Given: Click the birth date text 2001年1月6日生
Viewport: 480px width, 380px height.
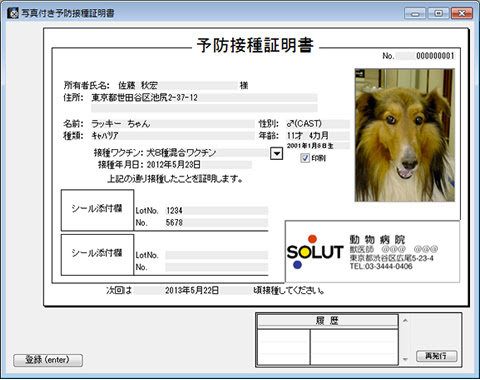Looking at the screenshot, I should (310, 146).
